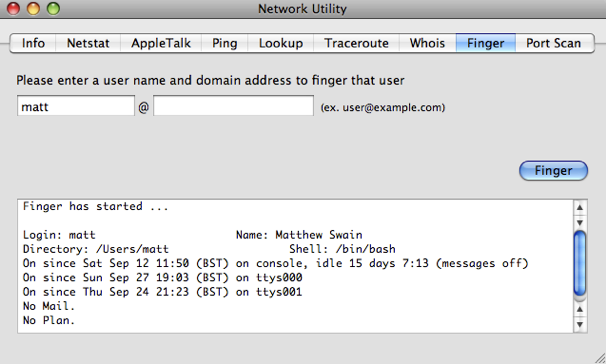This screenshot has height=364, width=606.
Task: Click the blue Finger button
Action: (553, 171)
